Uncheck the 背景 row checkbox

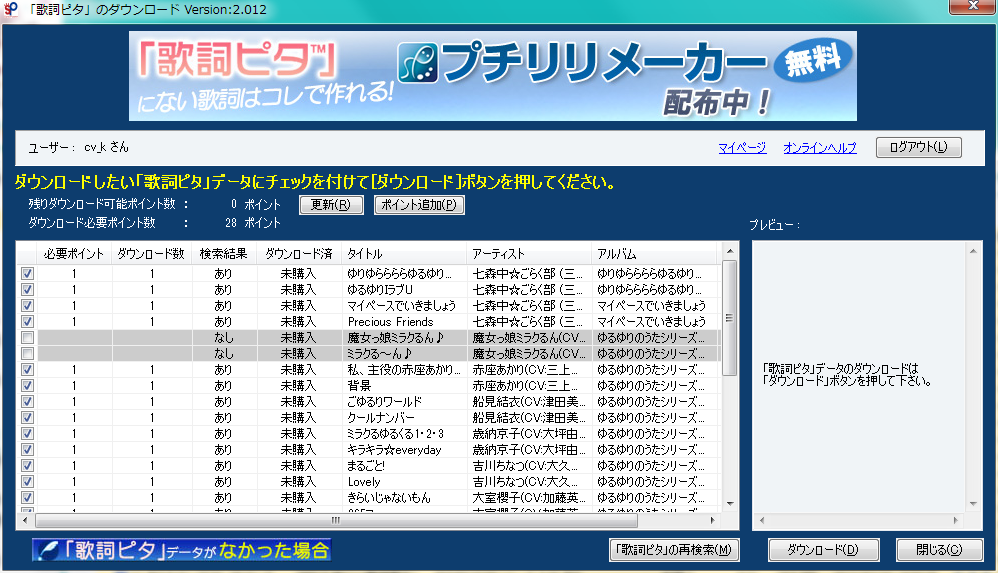[x=27, y=386]
